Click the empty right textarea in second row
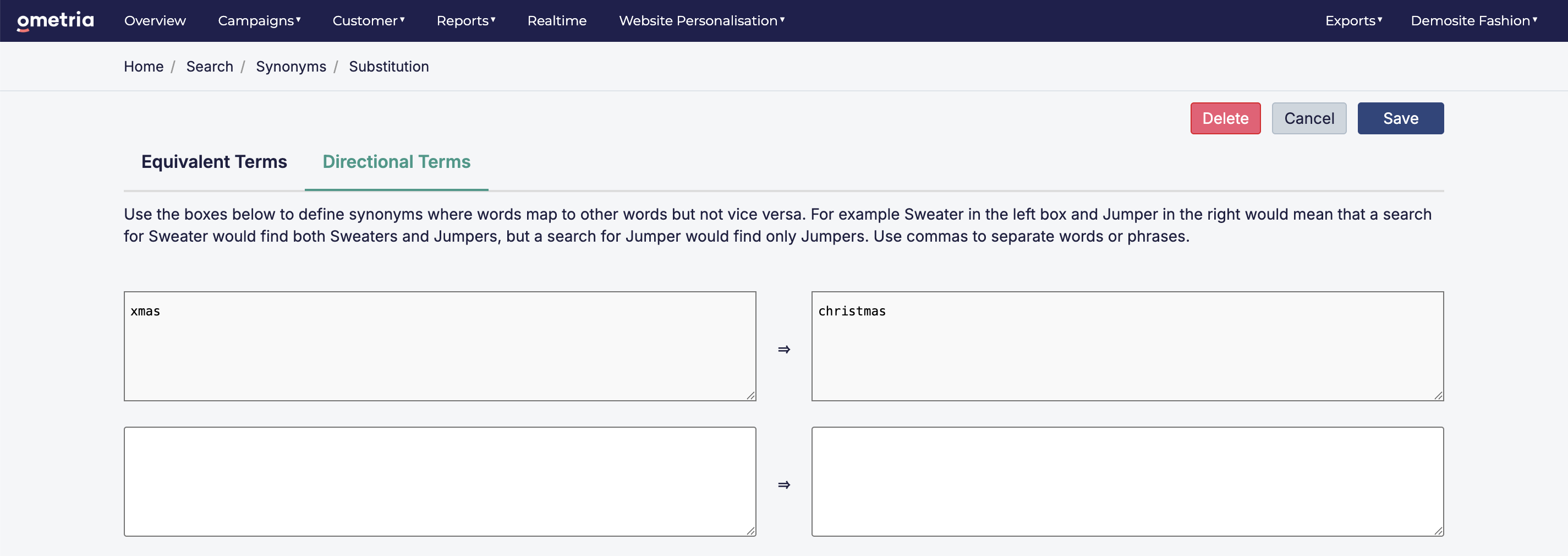The width and height of the screenshot is (1568, 556). [x=1127, y=481]
